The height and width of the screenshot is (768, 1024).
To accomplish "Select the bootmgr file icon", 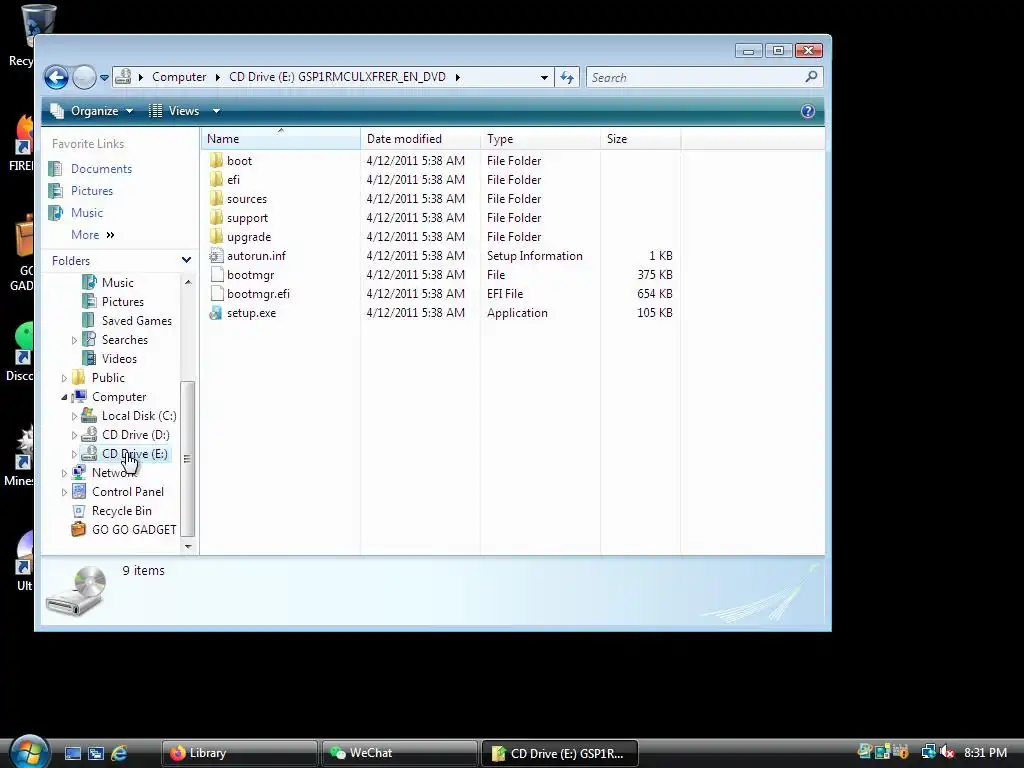I will (x=216, y=275).
